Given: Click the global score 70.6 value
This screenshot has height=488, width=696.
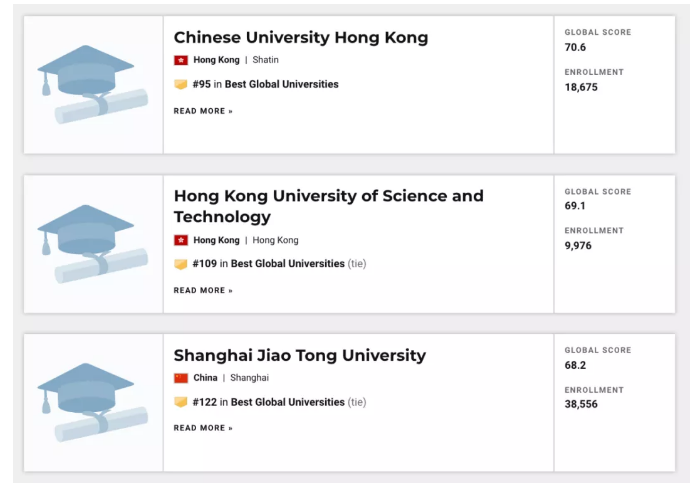Looking at the screenshot, I should pos(575,47).
